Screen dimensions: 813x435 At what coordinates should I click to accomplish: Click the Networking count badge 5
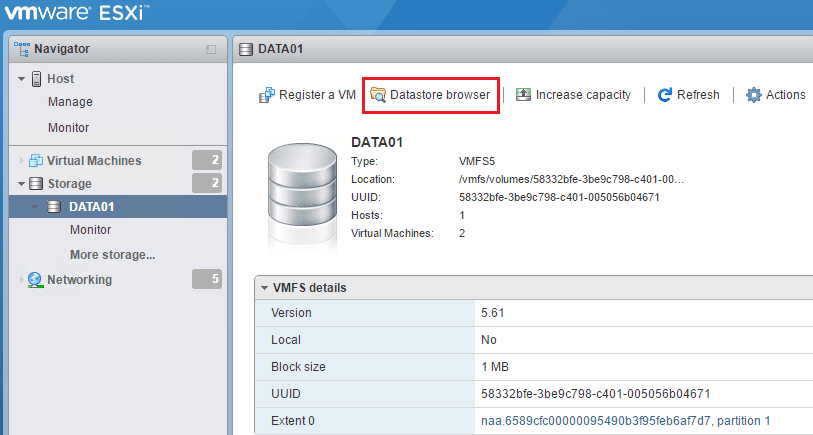click(x=207, y=279)
